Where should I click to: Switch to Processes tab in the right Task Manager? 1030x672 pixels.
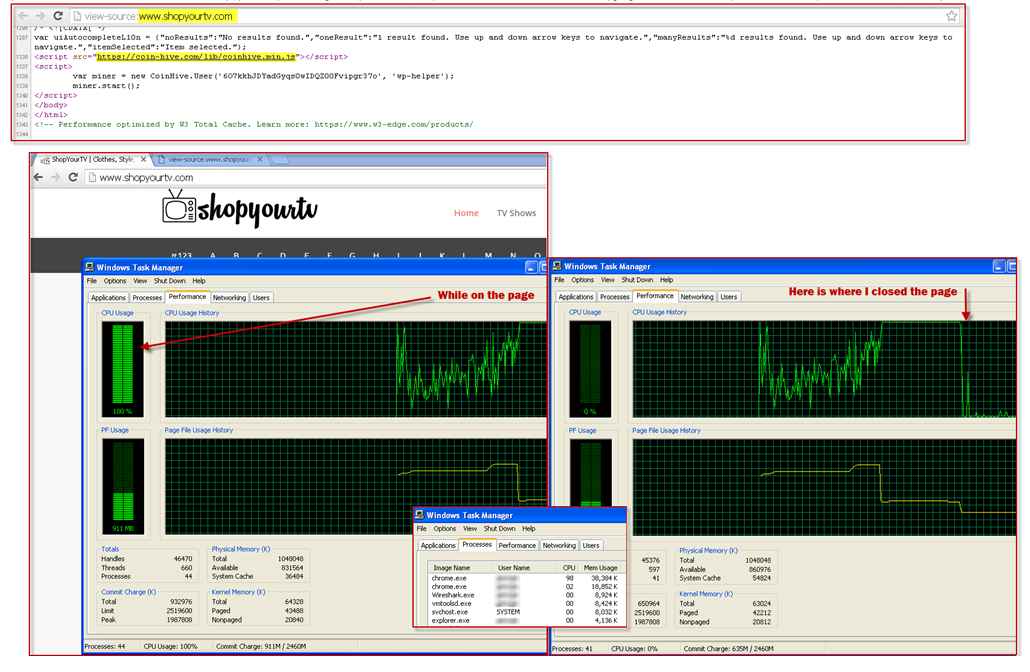pyautogui.click(x=615, y=297)
